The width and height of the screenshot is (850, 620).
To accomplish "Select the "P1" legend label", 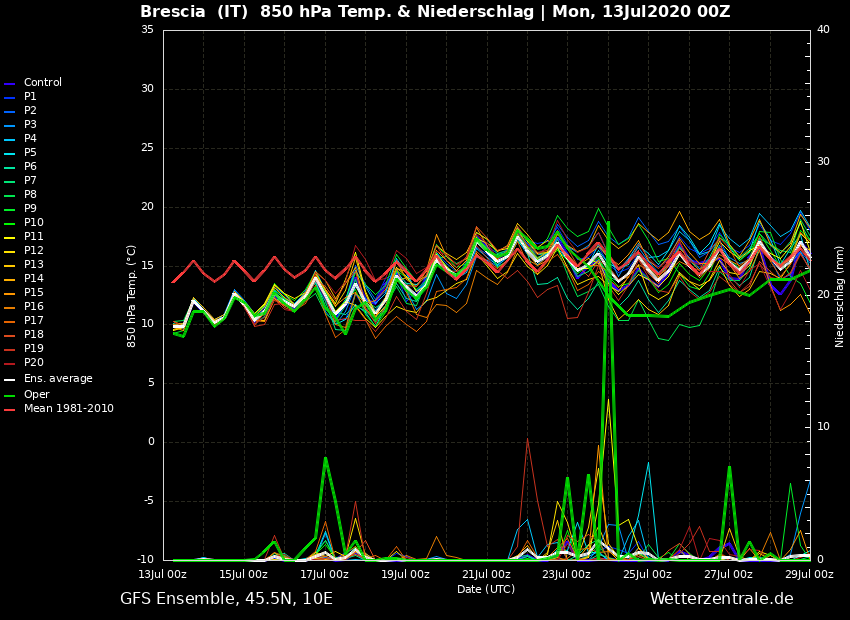I will 30,96.
